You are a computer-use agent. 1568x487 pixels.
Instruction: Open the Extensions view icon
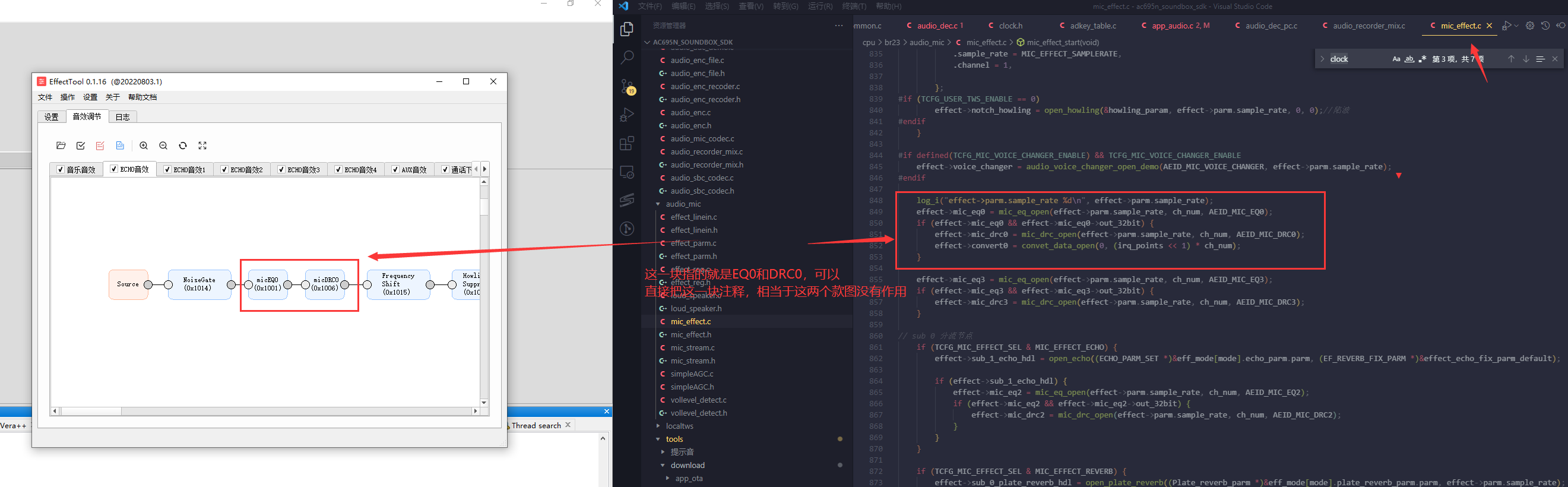point(627,144)
